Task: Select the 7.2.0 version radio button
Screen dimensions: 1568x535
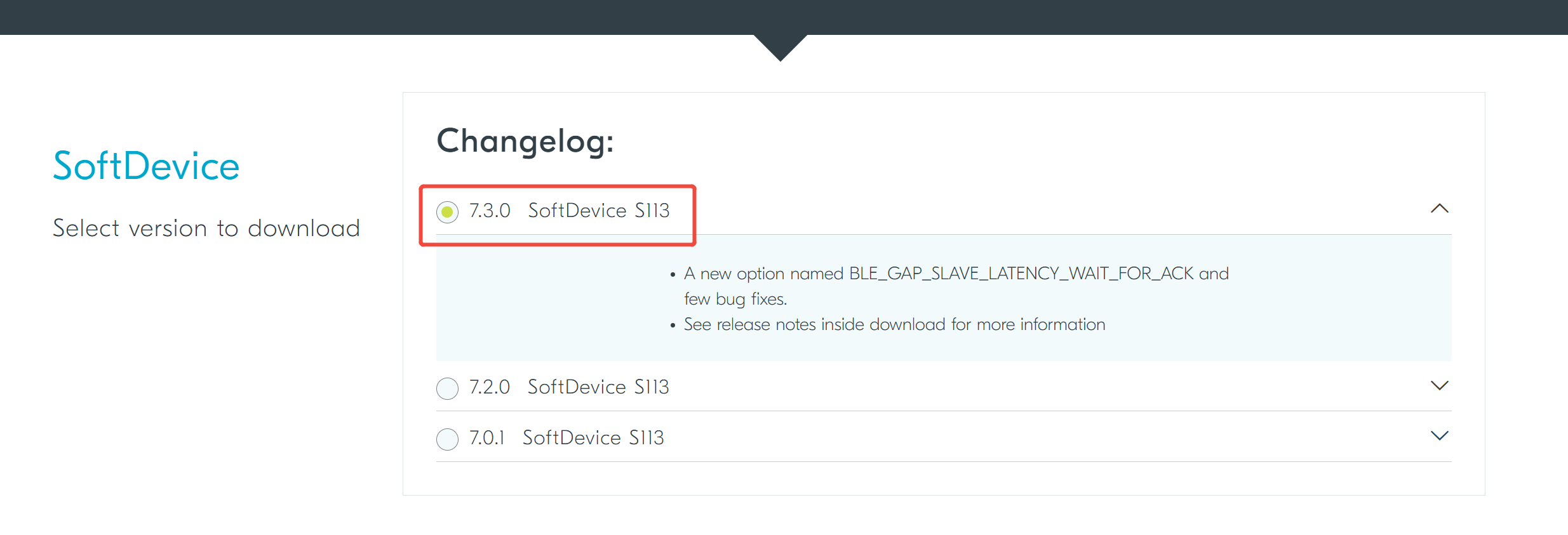Action: click(x=447, y=388)
